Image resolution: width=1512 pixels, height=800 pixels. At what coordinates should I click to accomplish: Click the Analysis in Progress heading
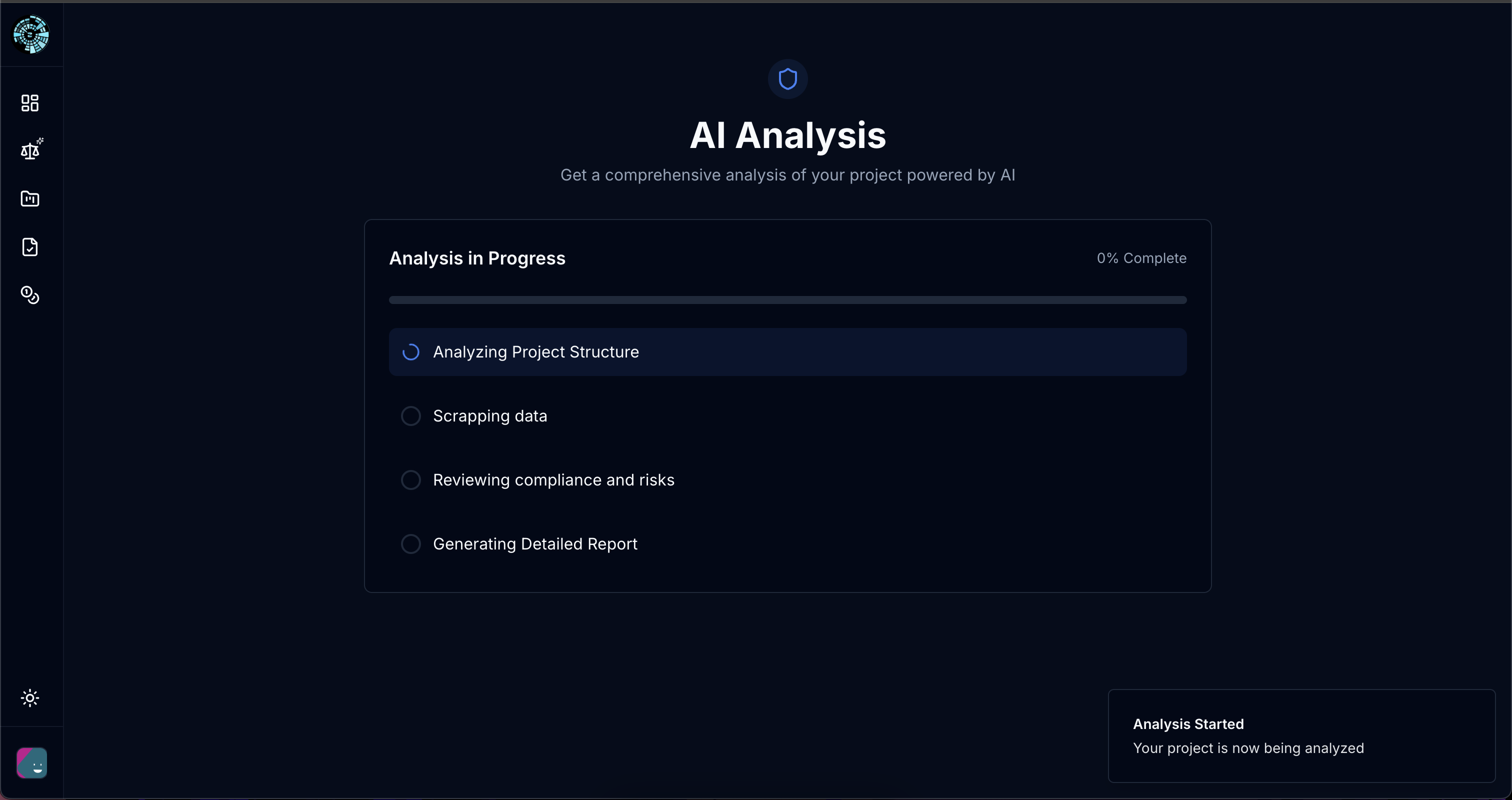click(477, 258)
